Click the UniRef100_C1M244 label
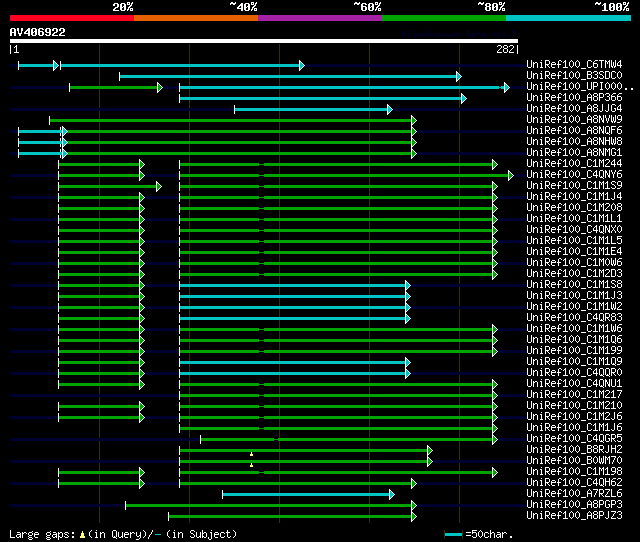Viewport: 640px width, 542px height. coord(574,164)
